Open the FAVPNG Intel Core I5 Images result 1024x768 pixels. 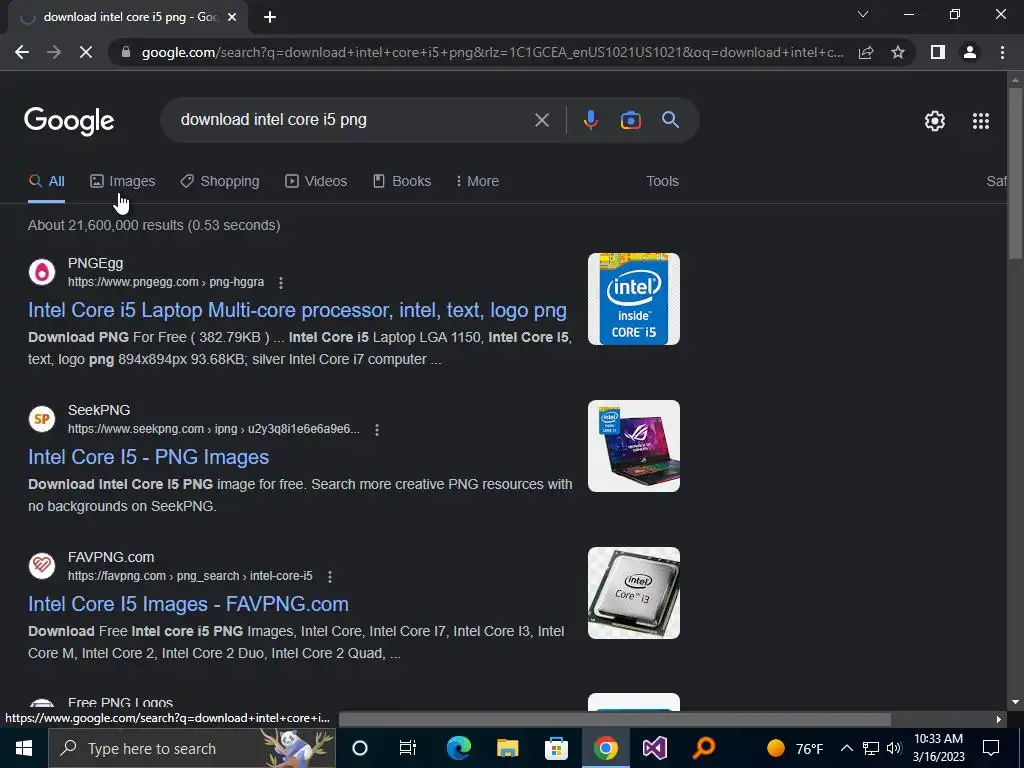(188, 604)
